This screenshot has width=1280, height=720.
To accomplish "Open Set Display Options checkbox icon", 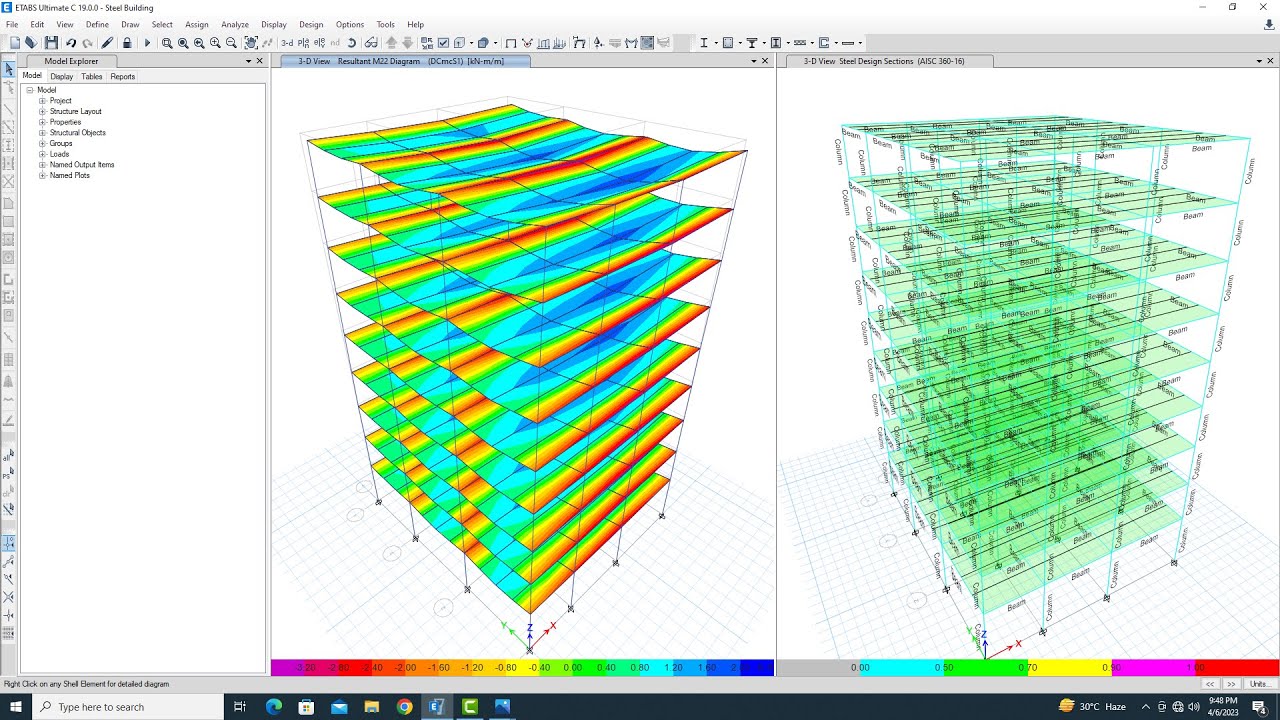I will tap(443, 43).
